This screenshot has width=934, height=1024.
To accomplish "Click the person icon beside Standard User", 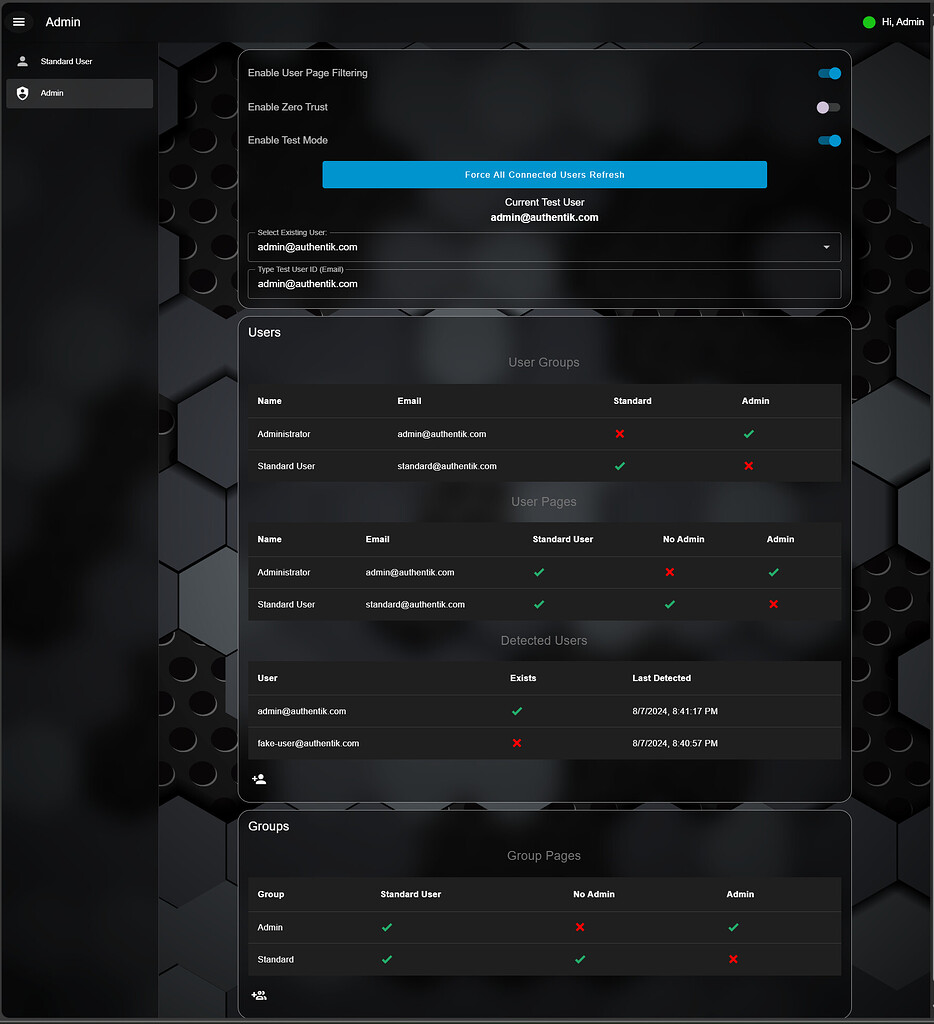I will pyautogui.click(x=22, y=61).
